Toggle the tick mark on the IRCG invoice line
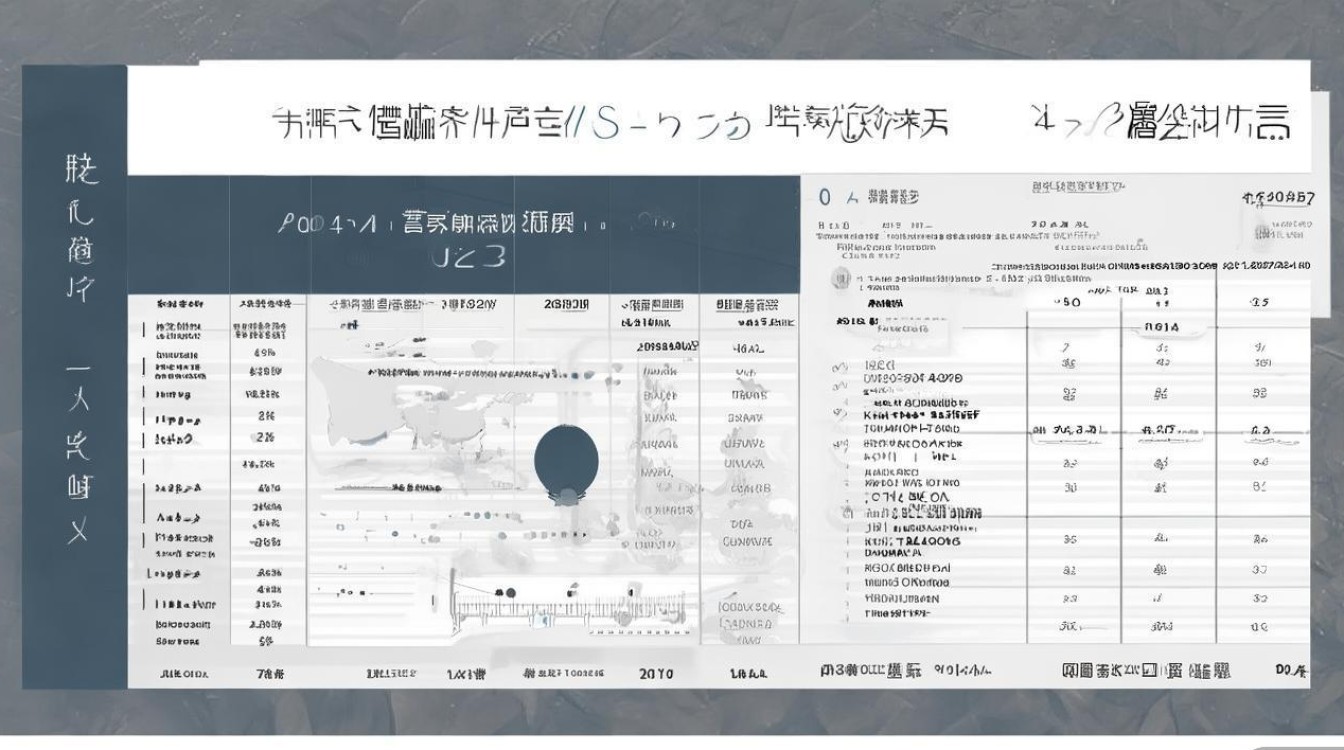This screenshot has width=1344, height=750. 838,365
